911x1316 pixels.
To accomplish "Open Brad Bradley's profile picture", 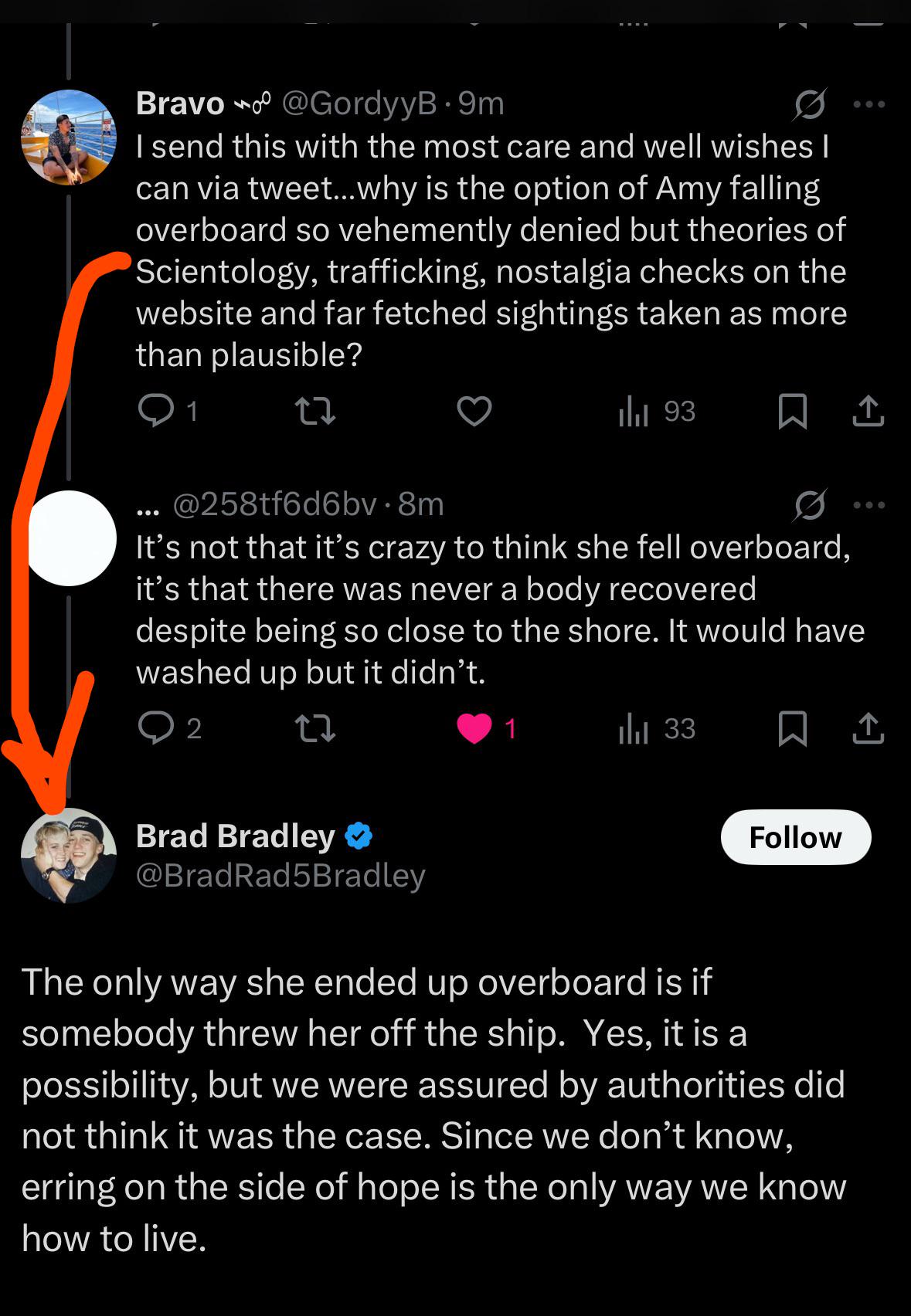I will tap(69, 856).
